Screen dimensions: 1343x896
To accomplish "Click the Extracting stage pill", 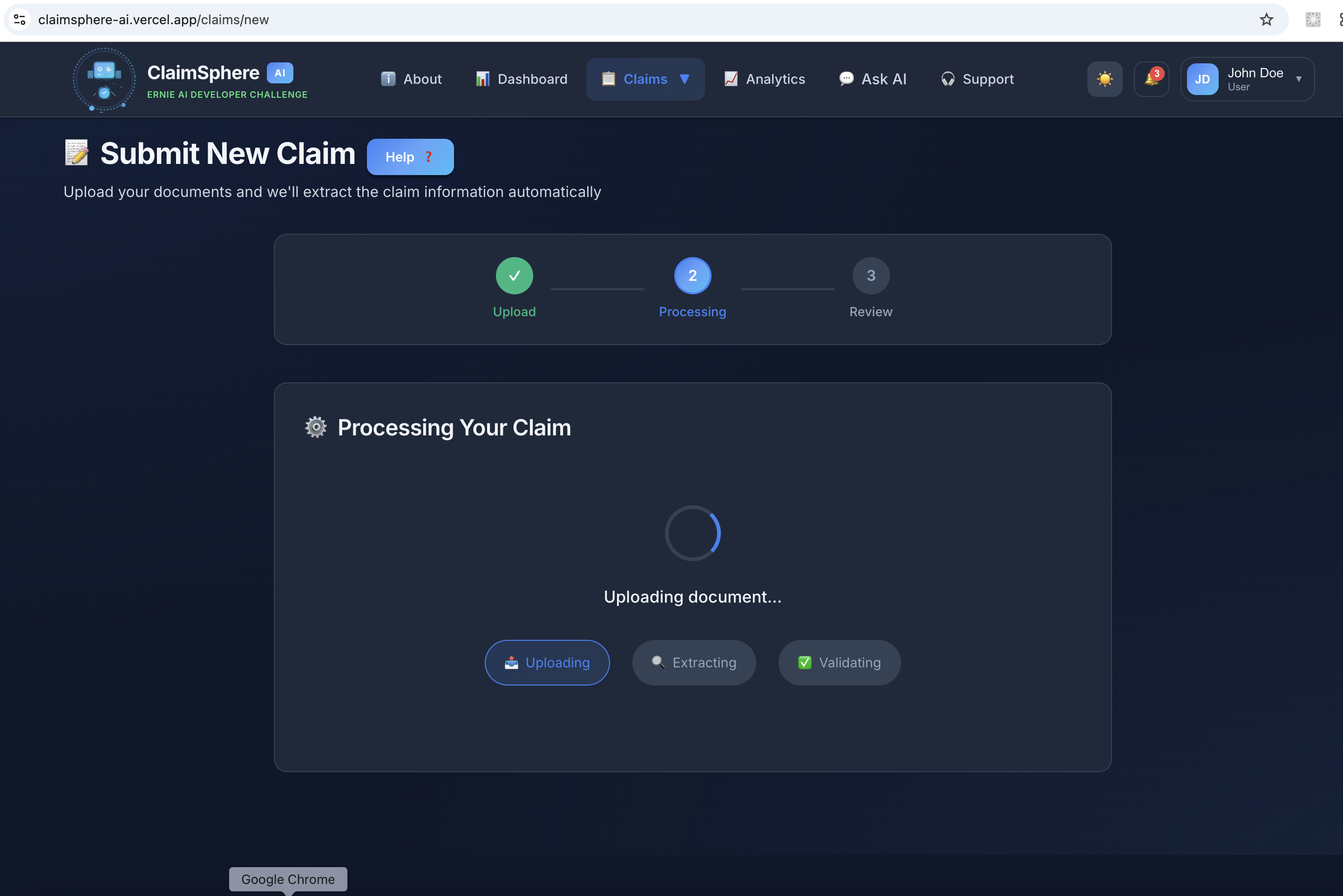I will [693, 662].
